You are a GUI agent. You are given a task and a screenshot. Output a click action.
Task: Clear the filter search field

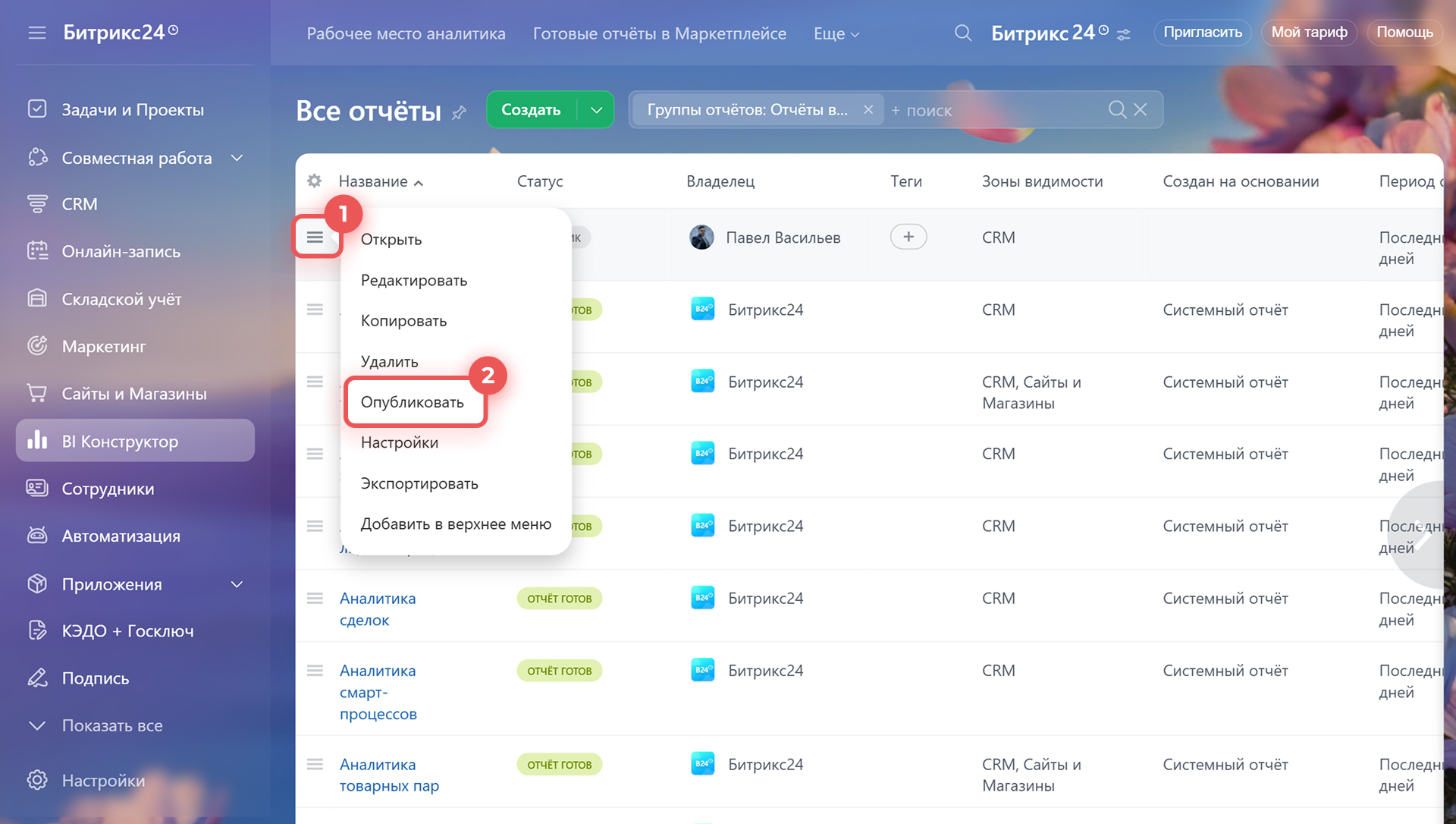[x=1140, y=110]
